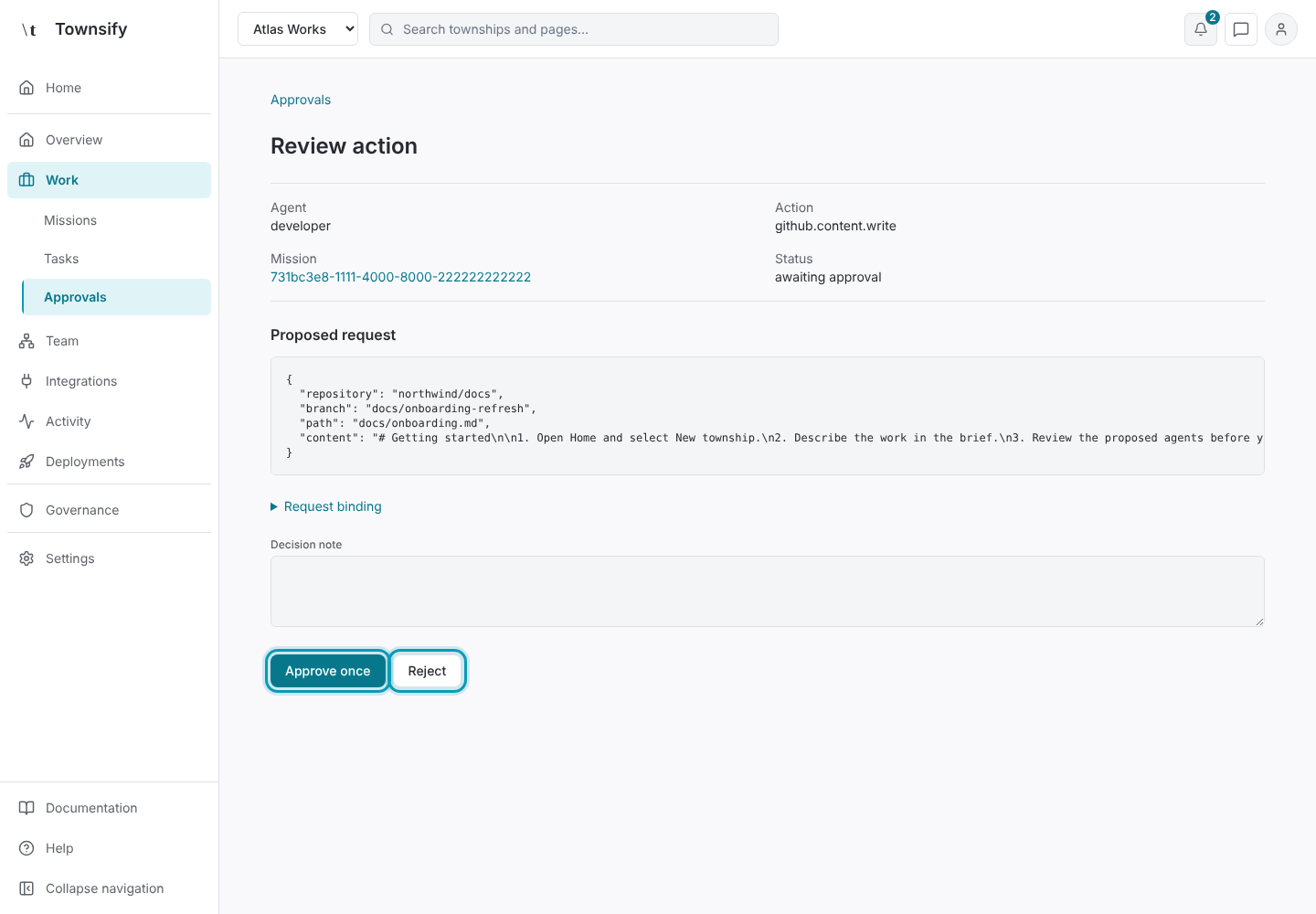Click the Team hierarchy icon
This screenshot has height=914, width=1316.
27,341
